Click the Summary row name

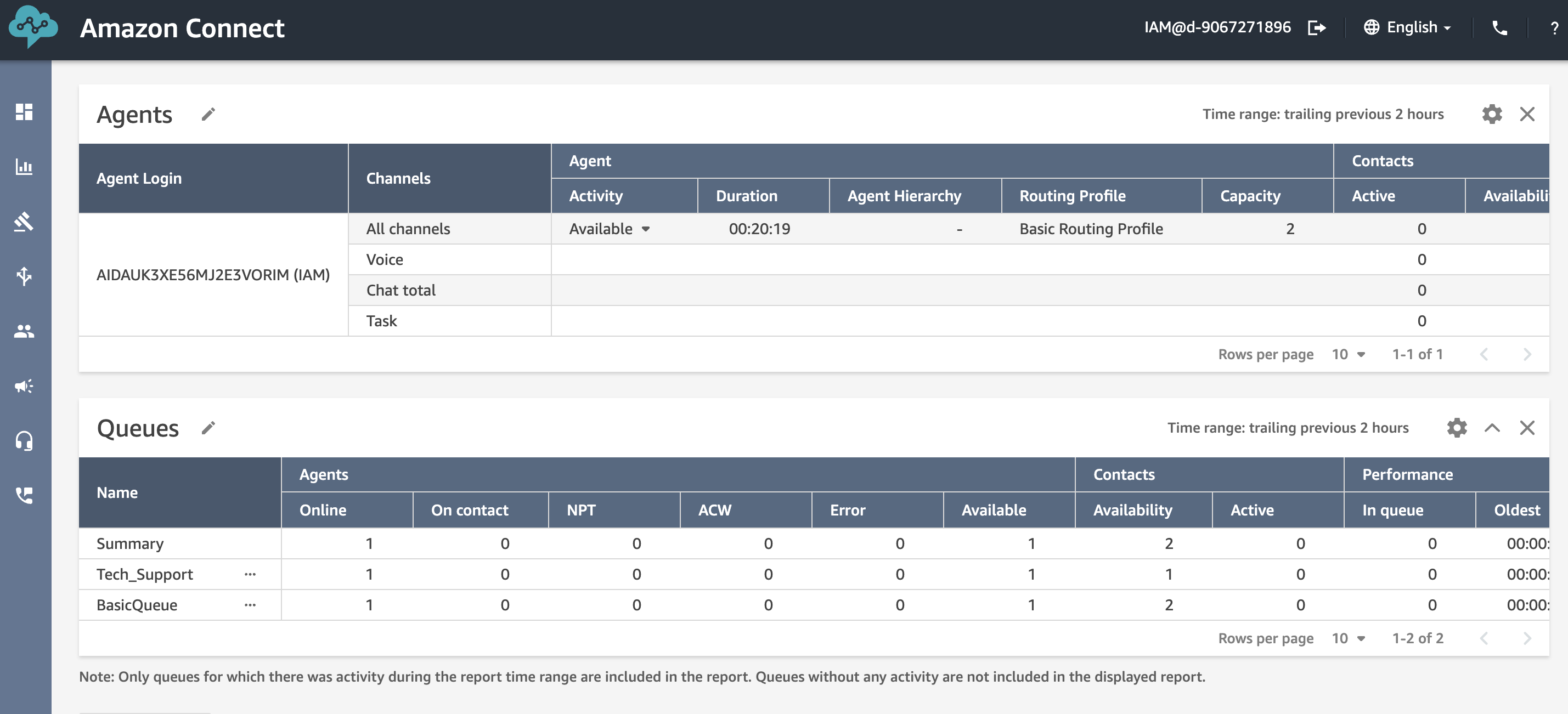[129, 543]
